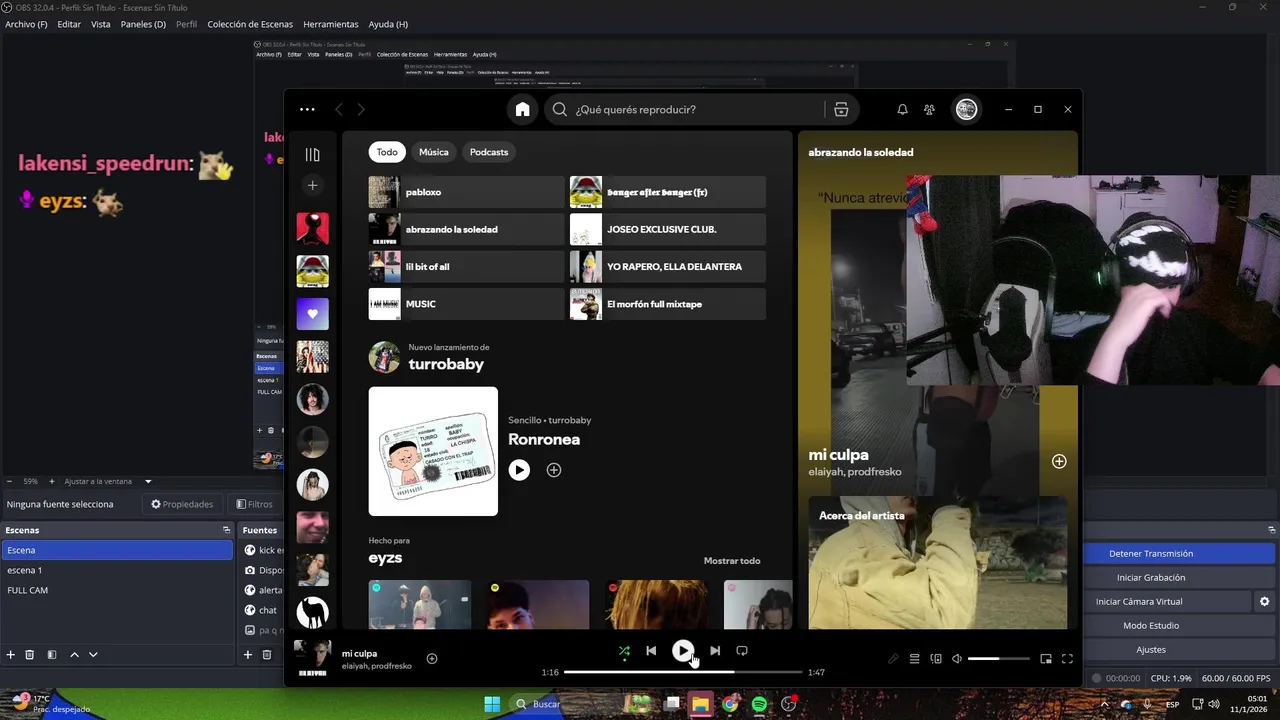Go forward in Spotify navigation
This screenshot has width=1280, height=720.
[361, 110]
